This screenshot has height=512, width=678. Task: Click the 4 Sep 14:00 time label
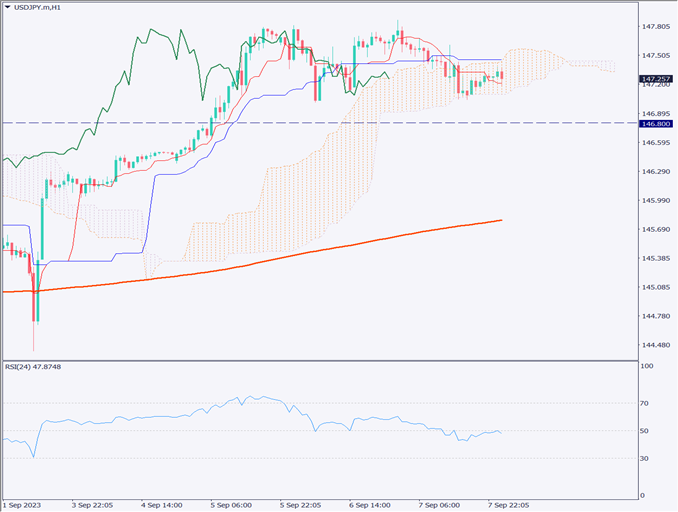click(x=162, y=505)
